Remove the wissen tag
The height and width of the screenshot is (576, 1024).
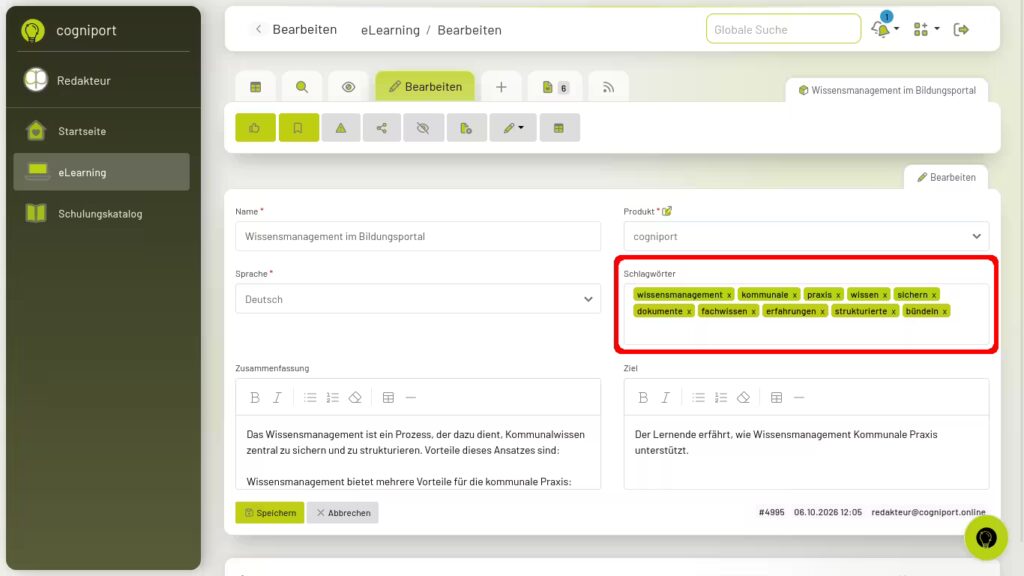click(885, 295)
